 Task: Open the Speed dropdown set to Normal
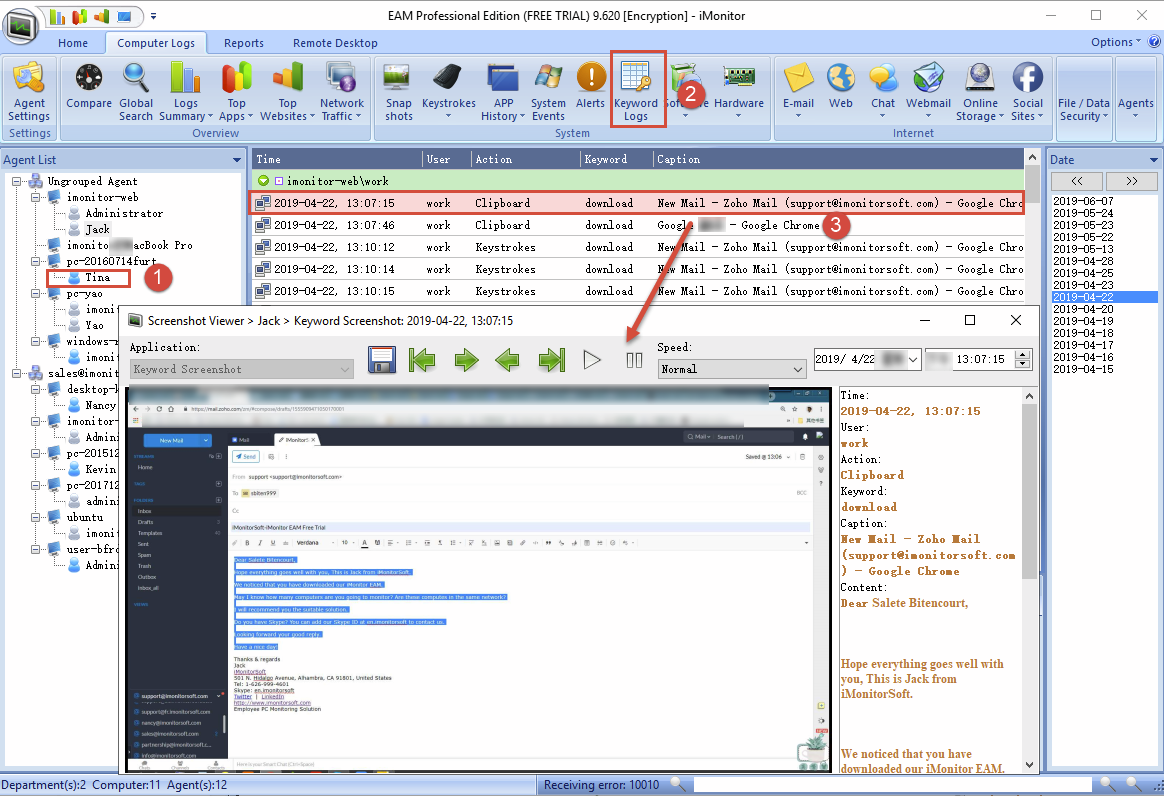[732, 369]
